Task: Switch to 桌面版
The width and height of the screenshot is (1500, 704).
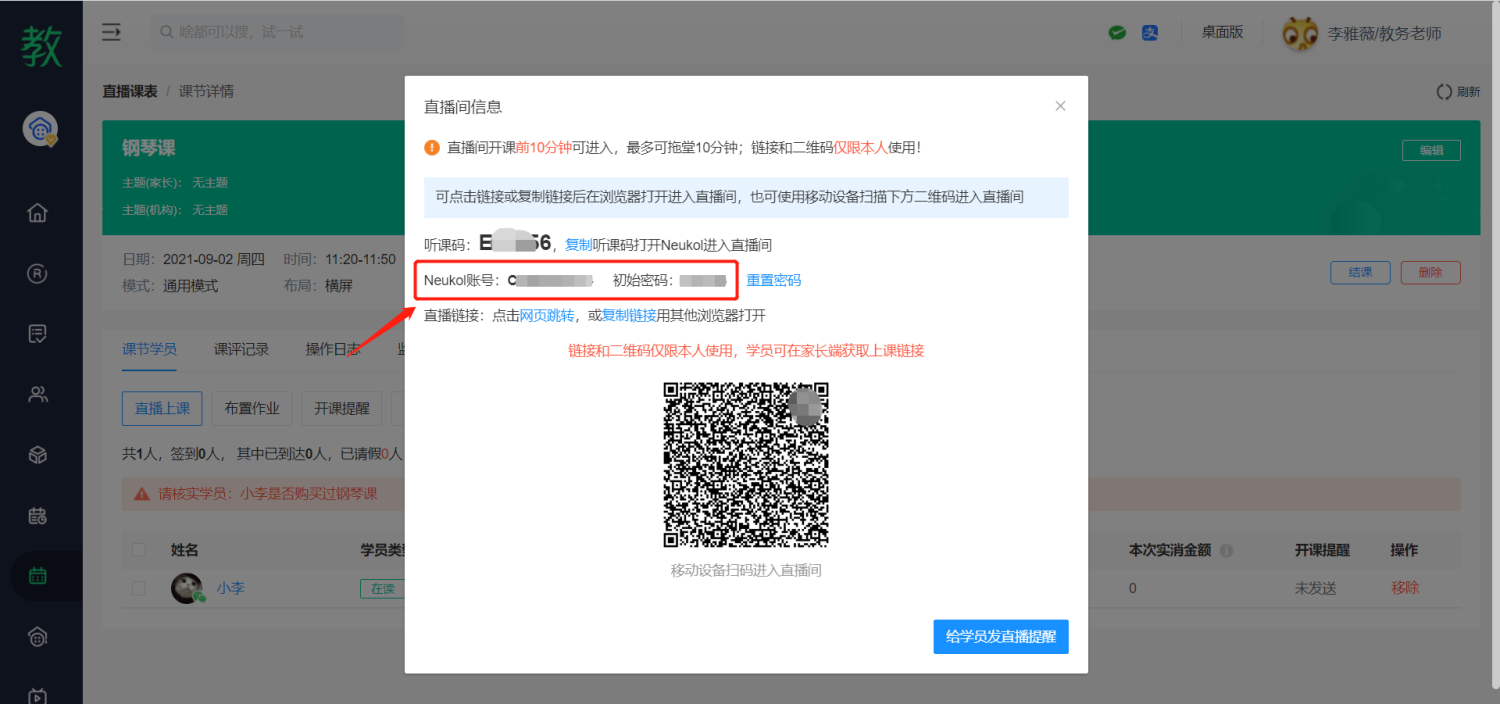Action: point(1222,32)
